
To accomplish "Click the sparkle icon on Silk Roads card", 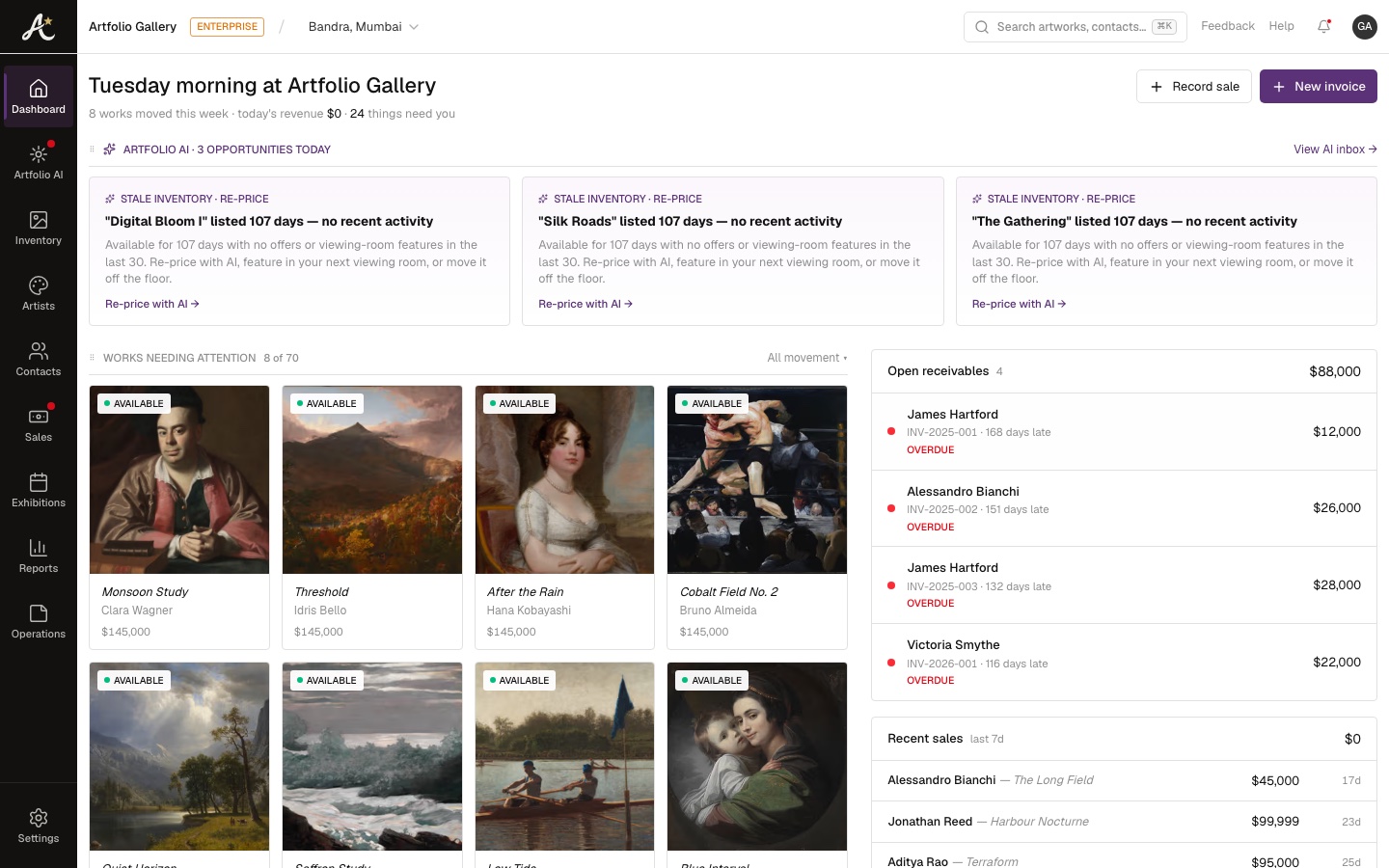I will coord(543,199).
